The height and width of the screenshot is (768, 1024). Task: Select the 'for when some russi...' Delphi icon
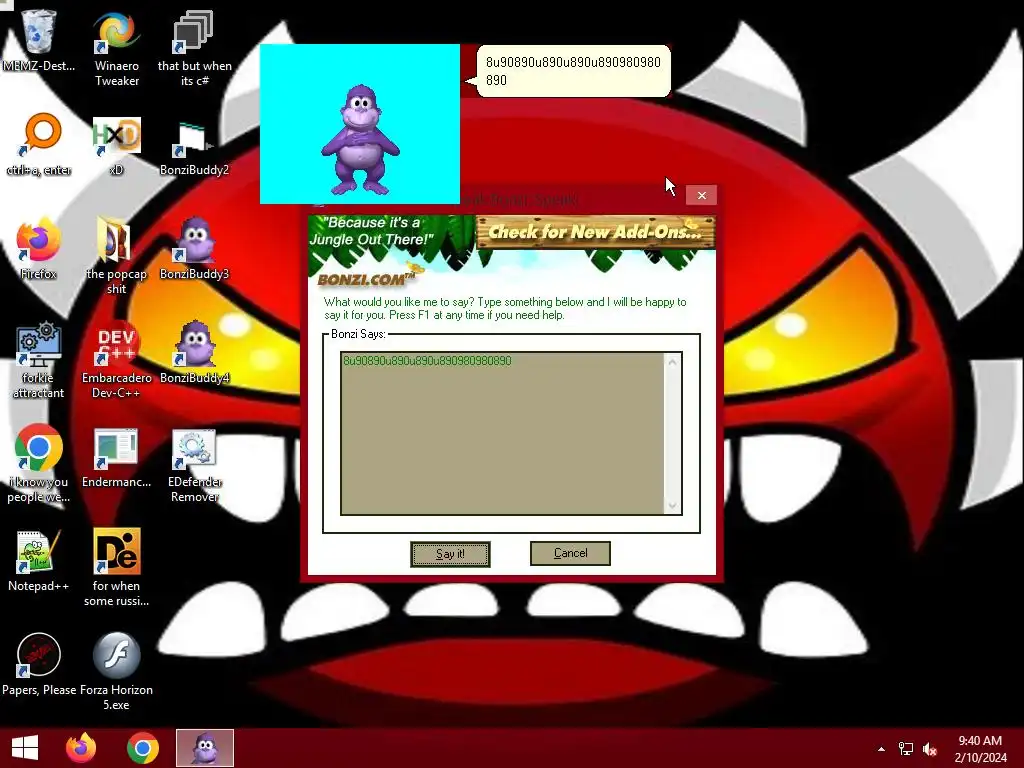116,568
